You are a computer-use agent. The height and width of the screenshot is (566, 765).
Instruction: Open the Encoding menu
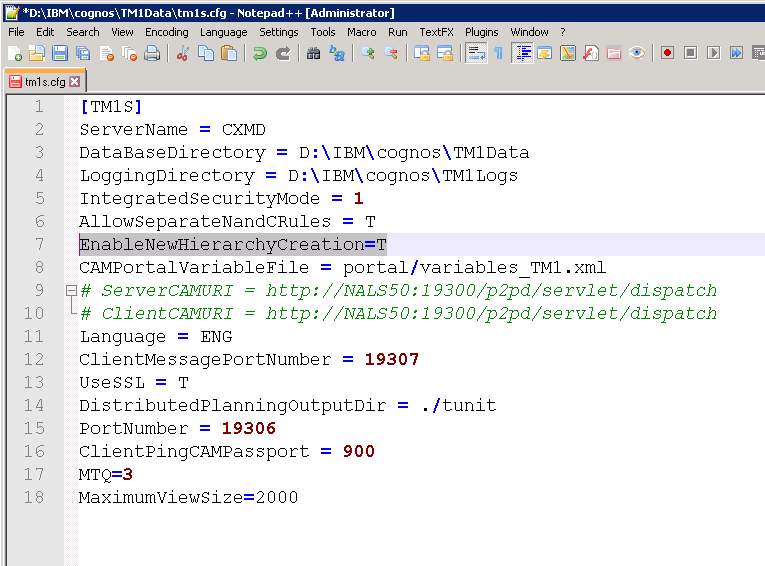tap(166, 32)
